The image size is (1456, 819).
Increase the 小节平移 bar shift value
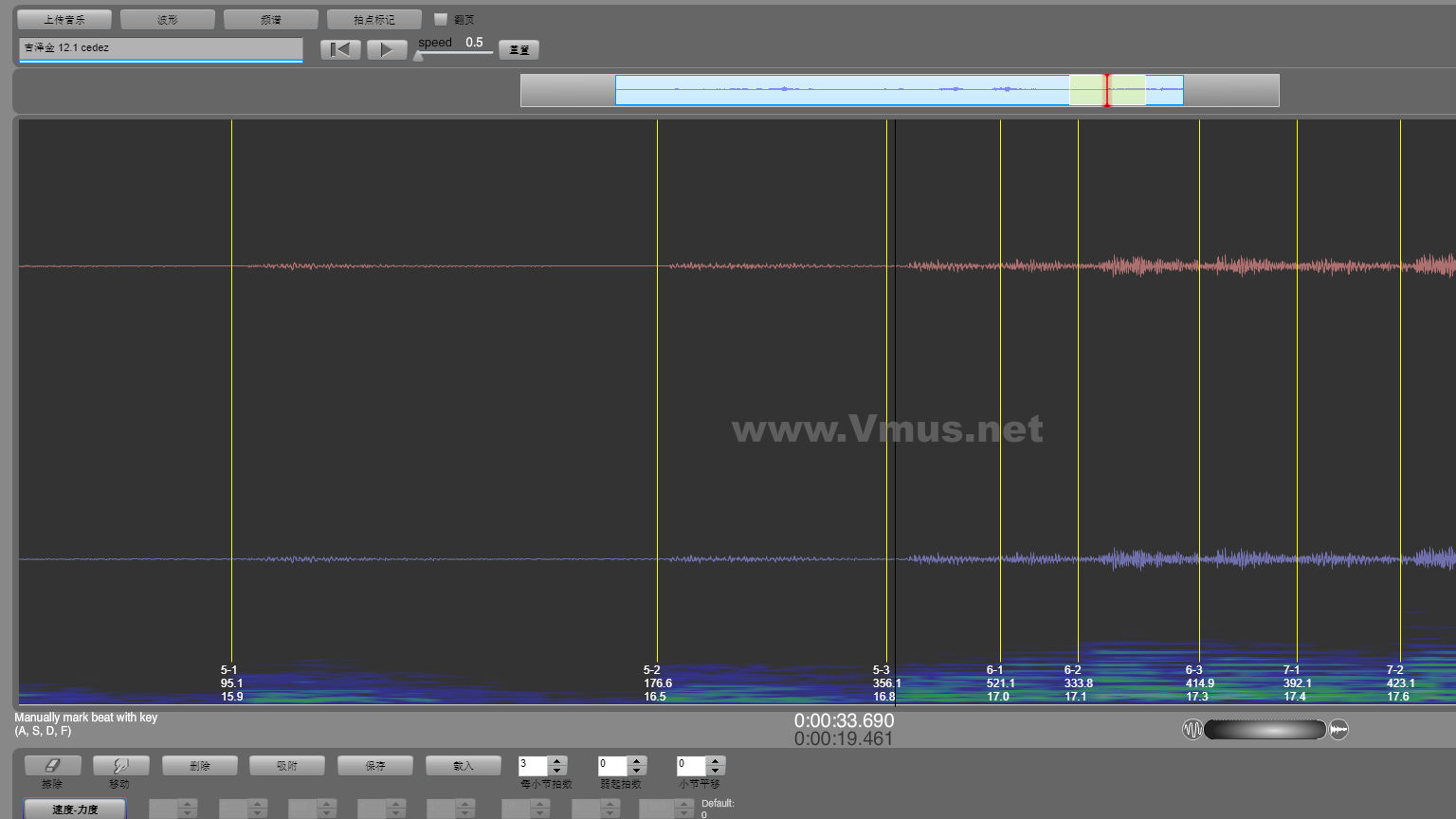716,760
